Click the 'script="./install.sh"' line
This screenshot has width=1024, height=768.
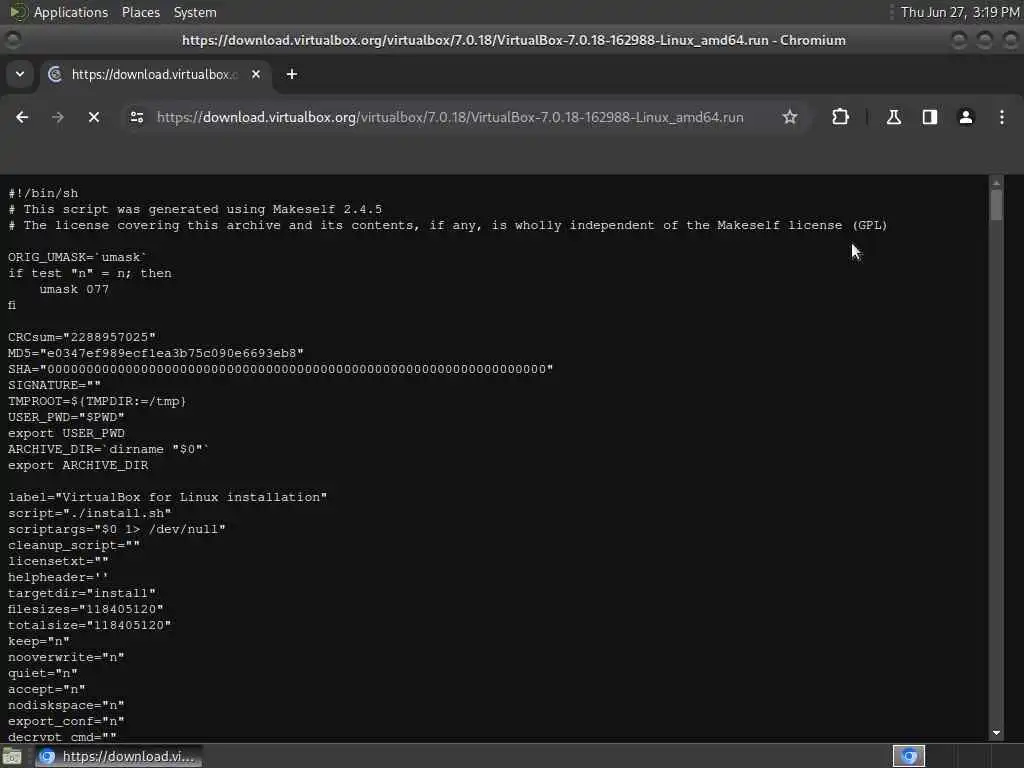[x=89, y=513]
